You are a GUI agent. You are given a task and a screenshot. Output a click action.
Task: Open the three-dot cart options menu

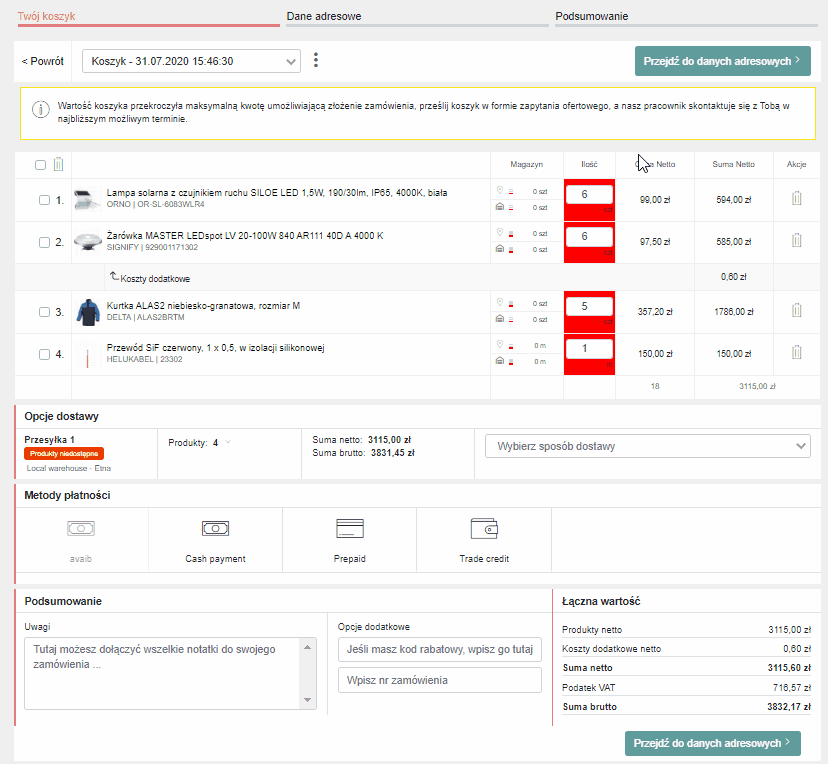pos(316,60)
